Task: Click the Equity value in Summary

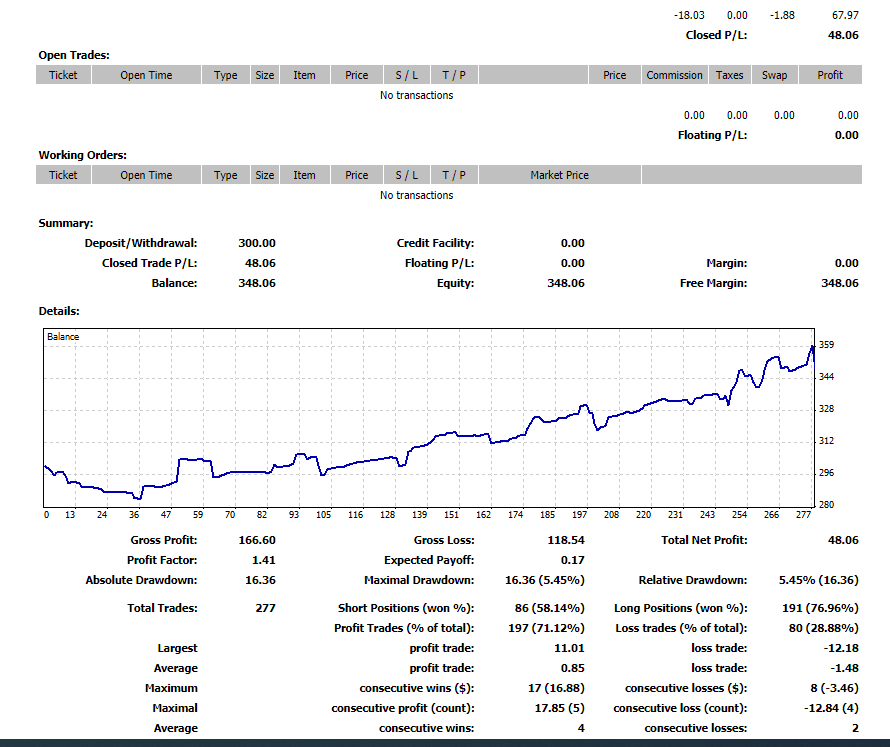Action: [565, 283]
